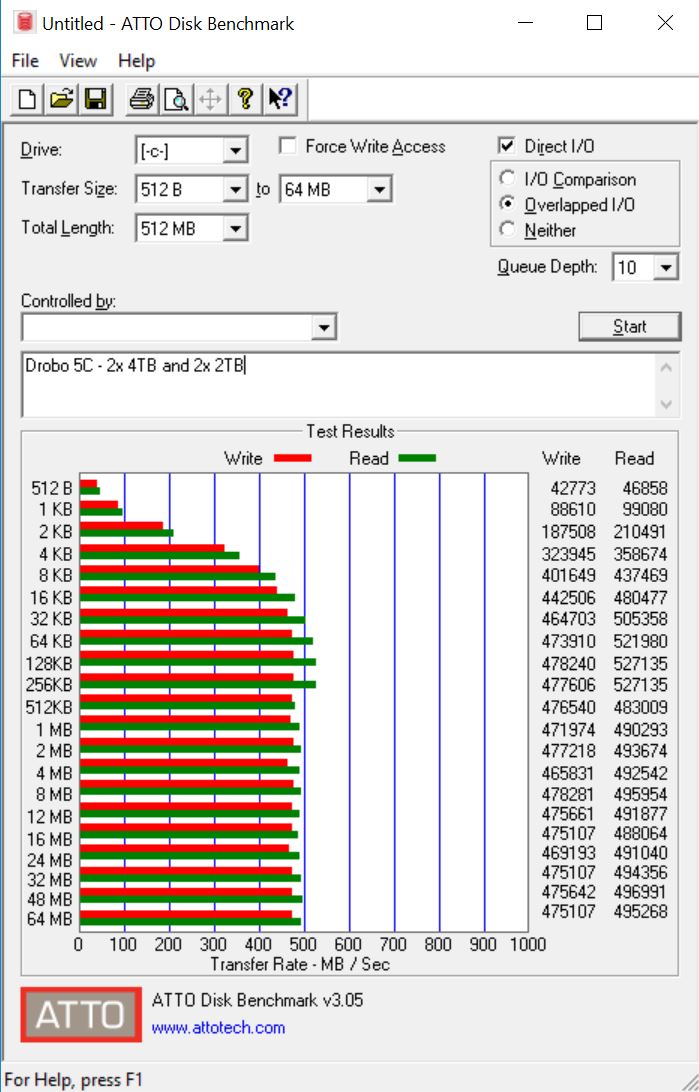This screenshot has height=1092, width=699.
Task: Click the yellow question mark About icon
Action: 244,99
